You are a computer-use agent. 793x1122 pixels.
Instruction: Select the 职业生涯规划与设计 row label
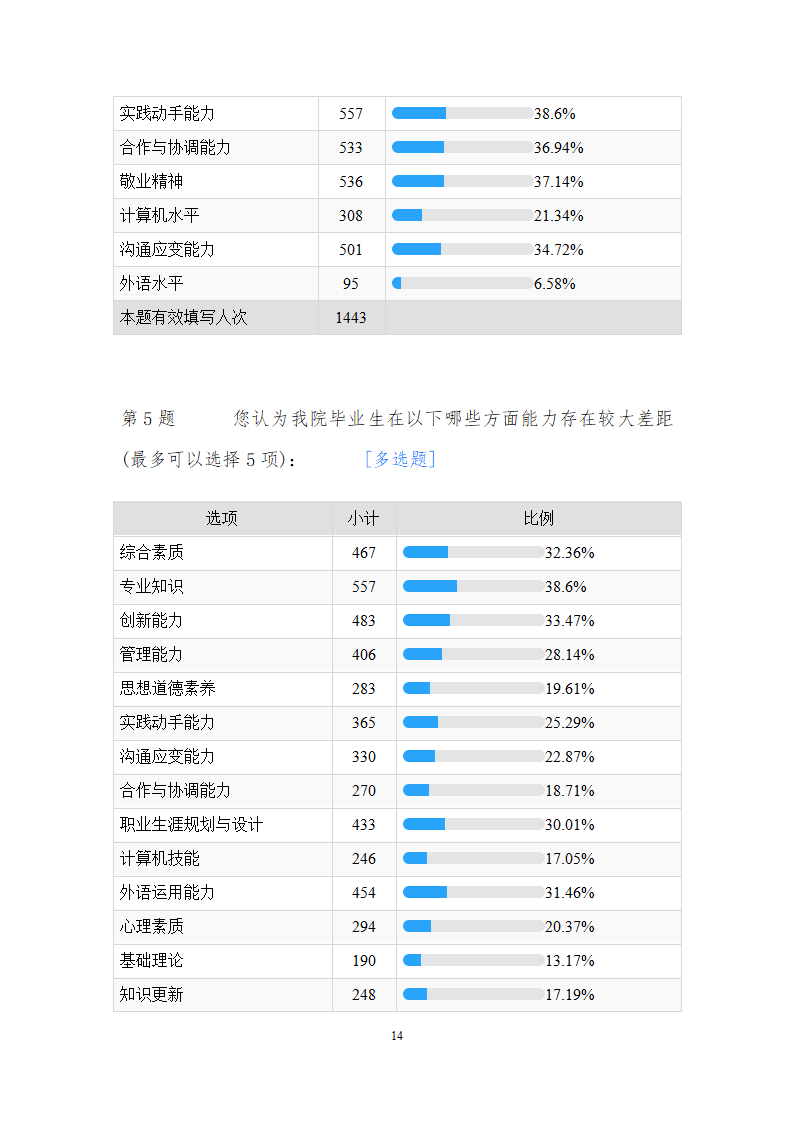click(x=192, y=824)
